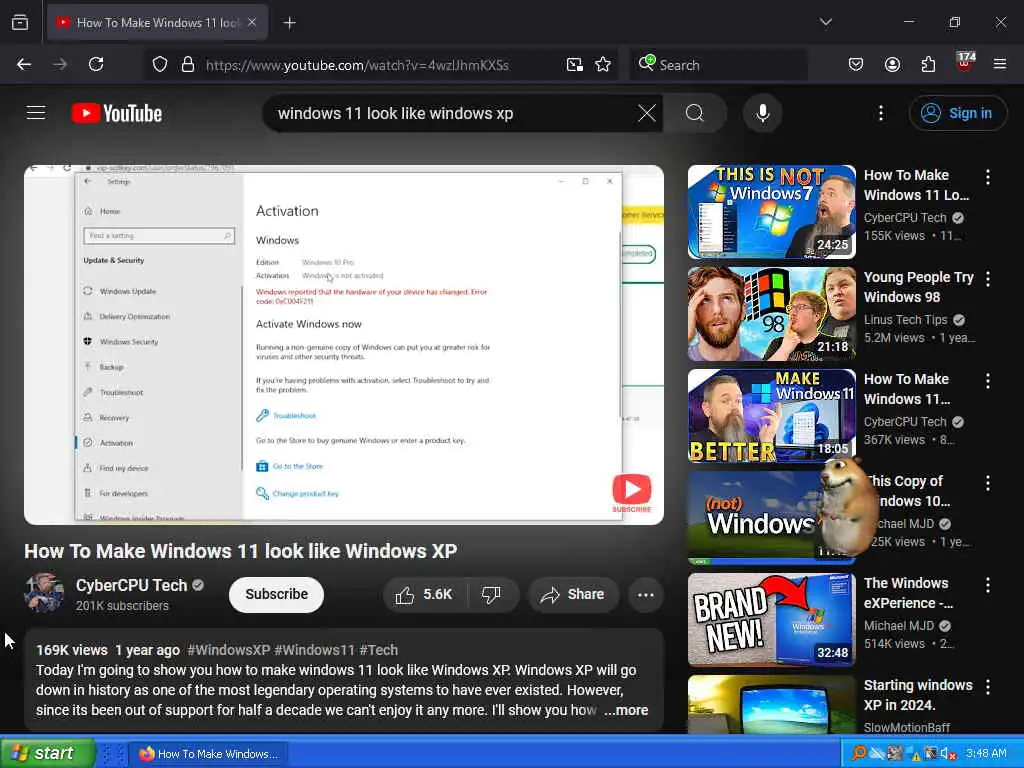
Task: Open CyberCPU Tech channel name link
Action: 131,585
